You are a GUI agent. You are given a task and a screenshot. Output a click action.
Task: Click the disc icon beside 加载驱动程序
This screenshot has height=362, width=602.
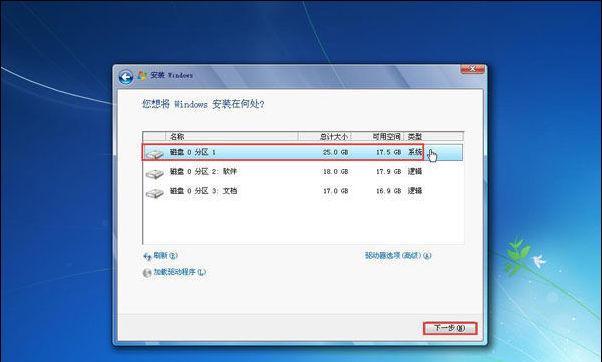147,273
